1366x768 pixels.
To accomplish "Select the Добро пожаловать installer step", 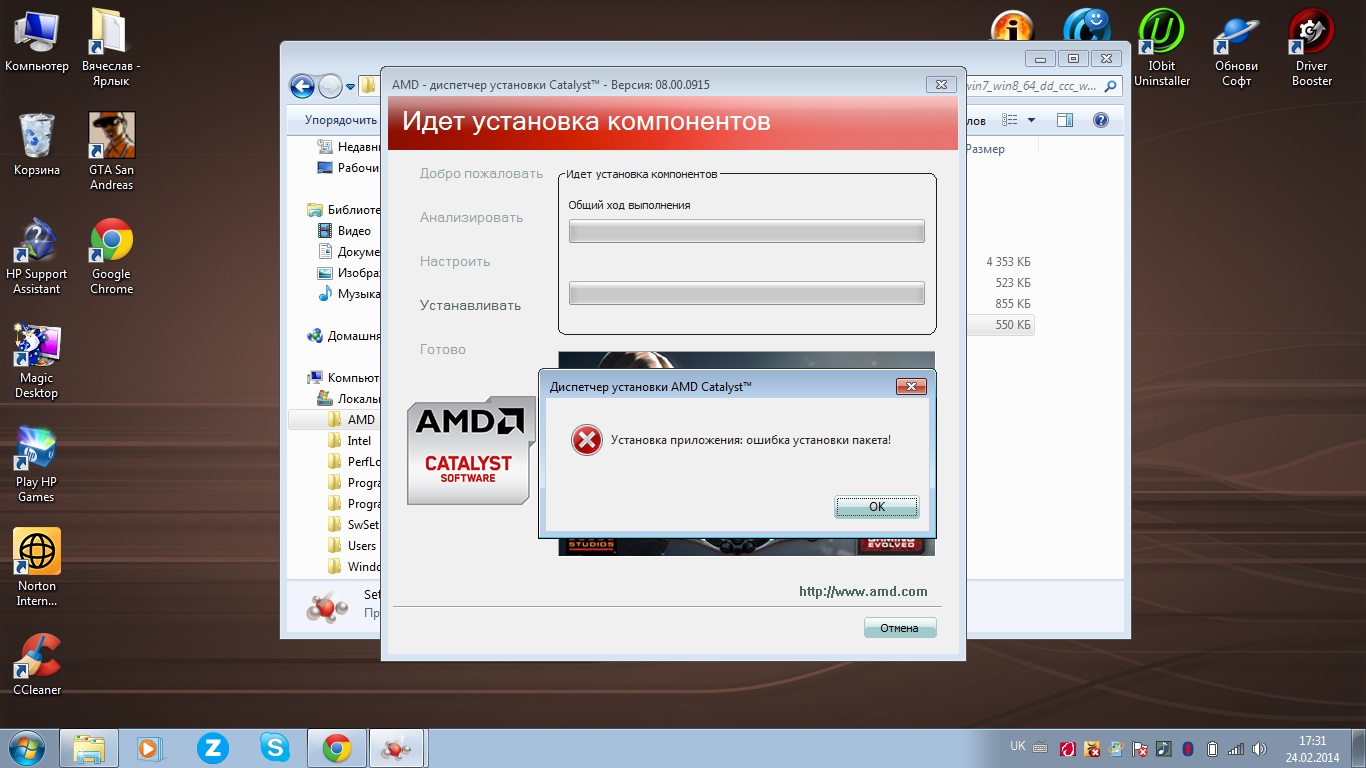I will coord(481,173).
